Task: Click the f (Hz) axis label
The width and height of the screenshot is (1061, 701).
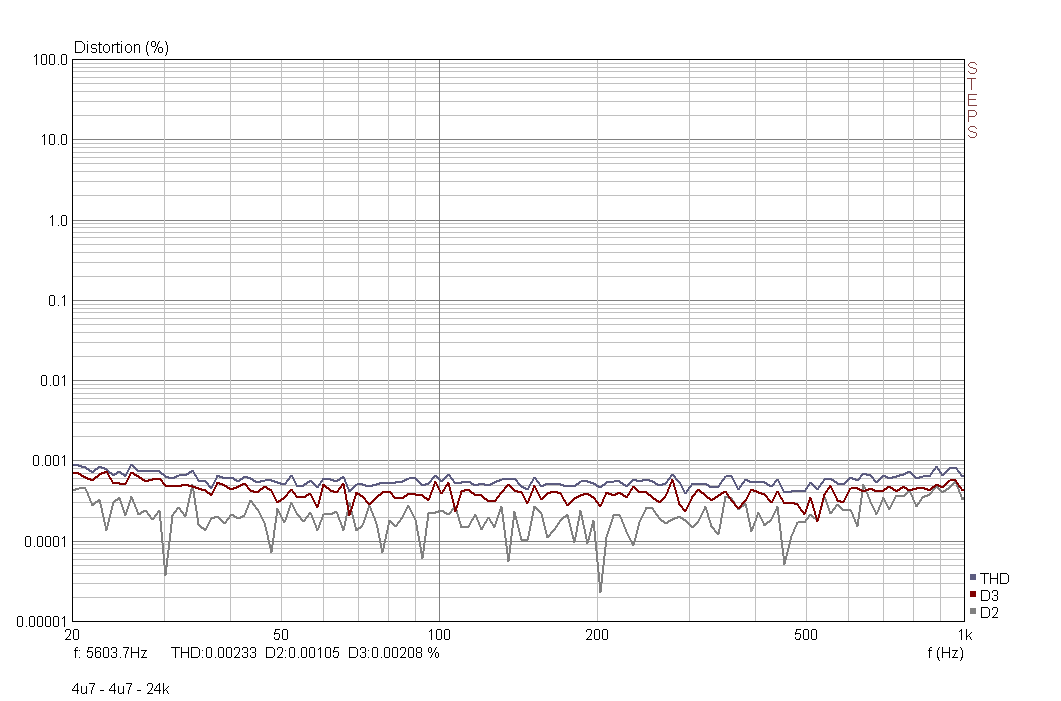Action: pyautogui.click(x=945, y=653)
